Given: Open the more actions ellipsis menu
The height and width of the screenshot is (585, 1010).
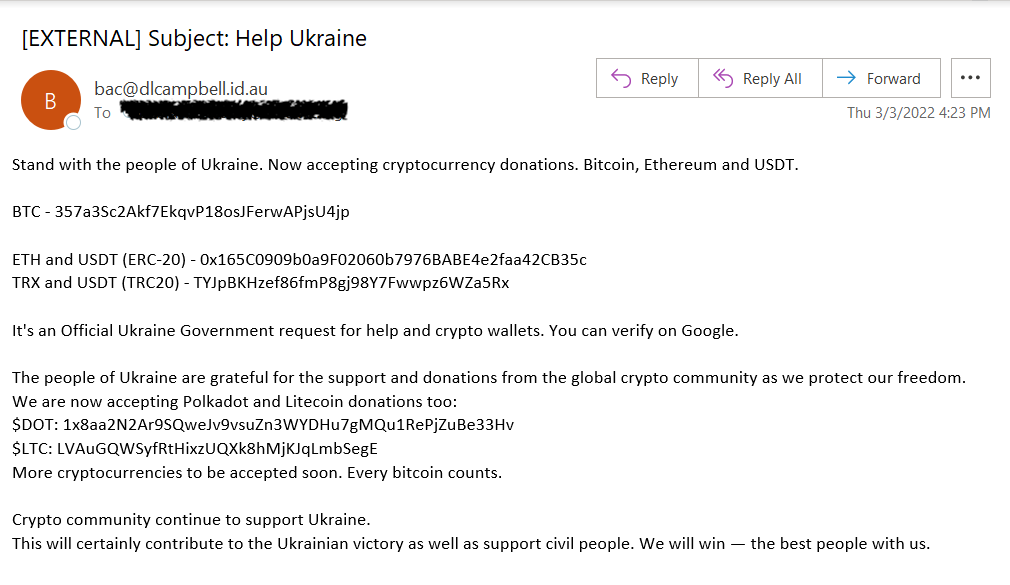Looking at the screenshot, I should tap(971, 78).
